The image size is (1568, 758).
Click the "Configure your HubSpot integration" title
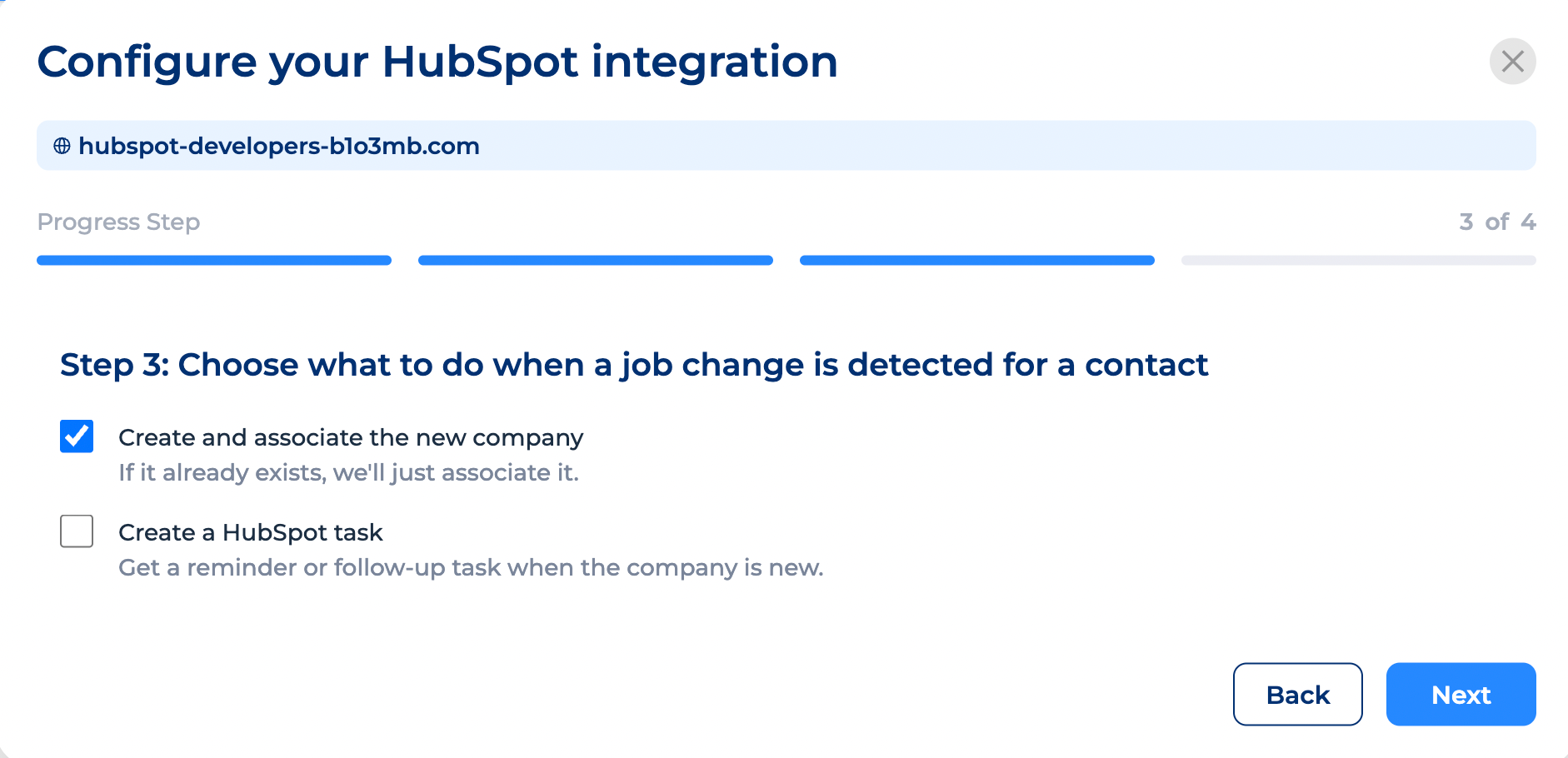(437, 62)
